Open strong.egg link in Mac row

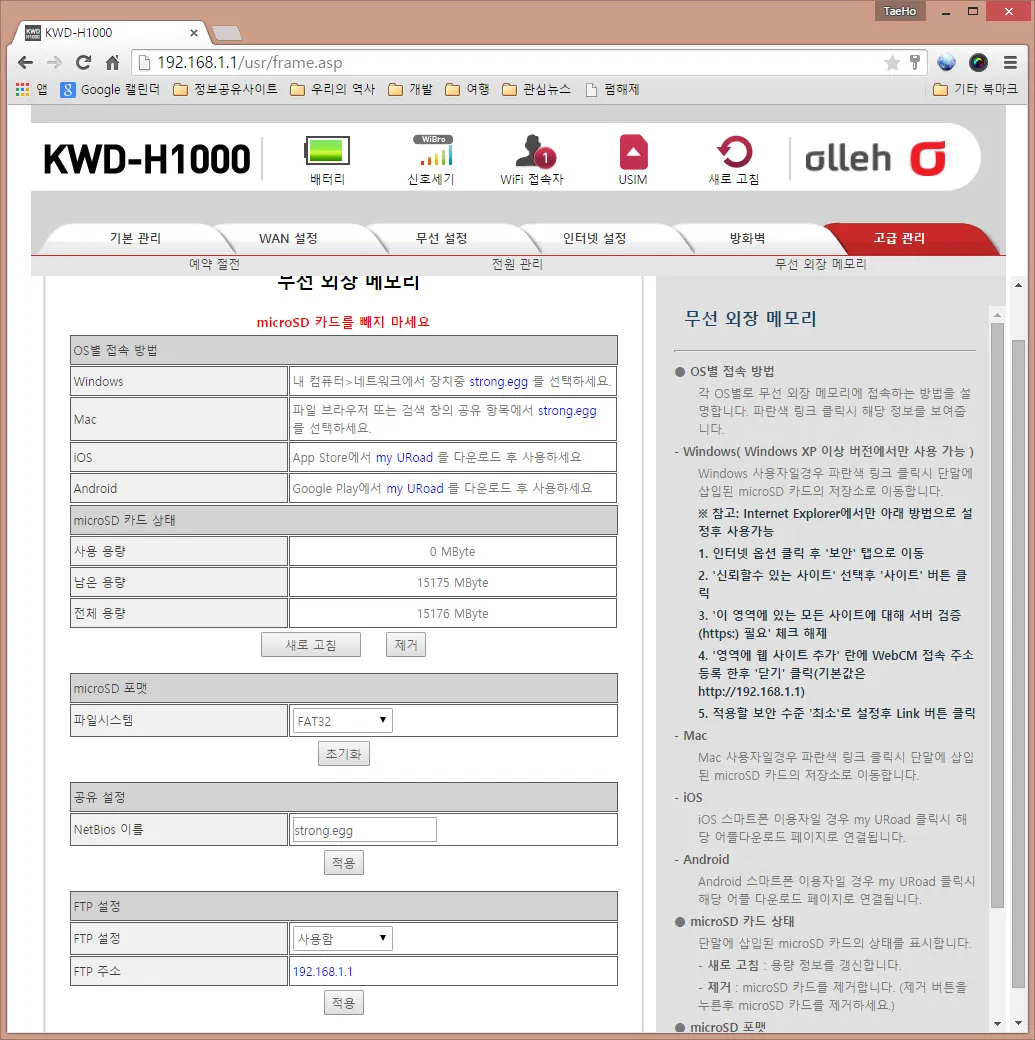tap(567, 411)
